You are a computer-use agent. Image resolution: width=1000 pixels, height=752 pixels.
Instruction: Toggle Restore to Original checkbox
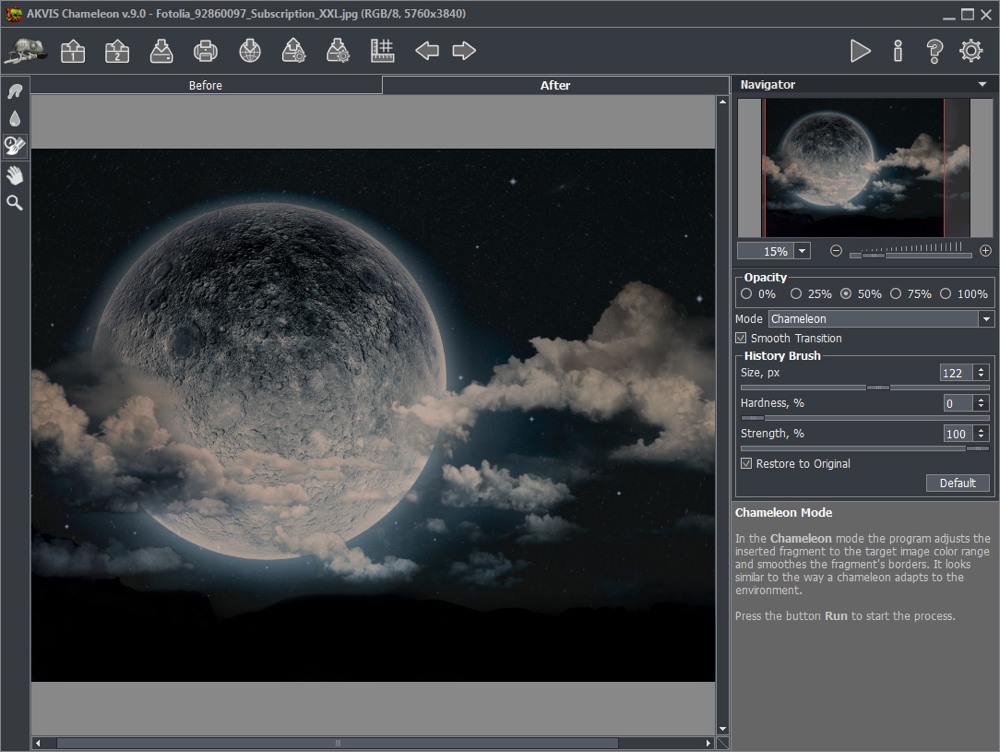pos(746,464)
